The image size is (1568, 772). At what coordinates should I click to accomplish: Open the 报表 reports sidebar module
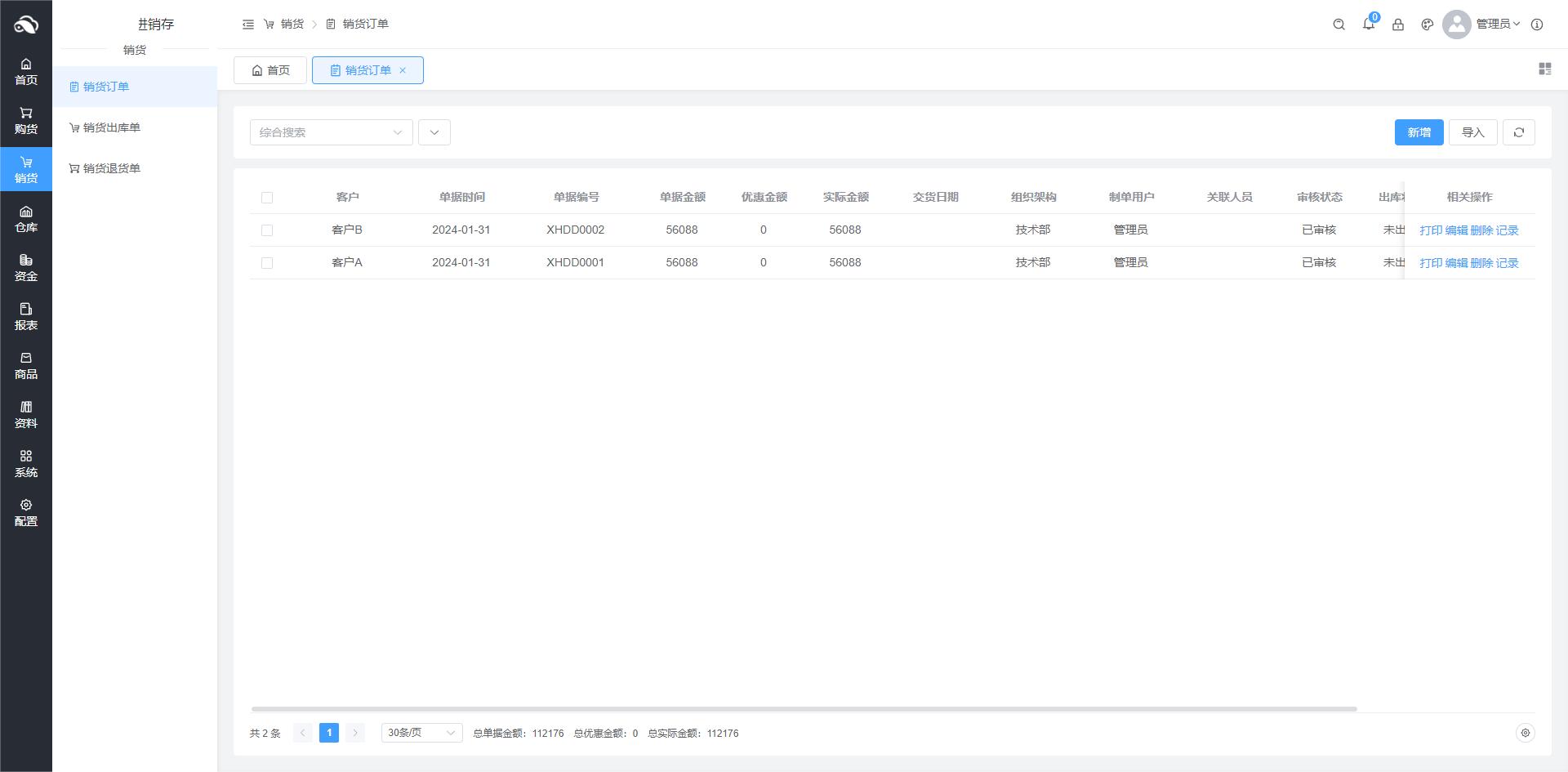click(26, 317)
